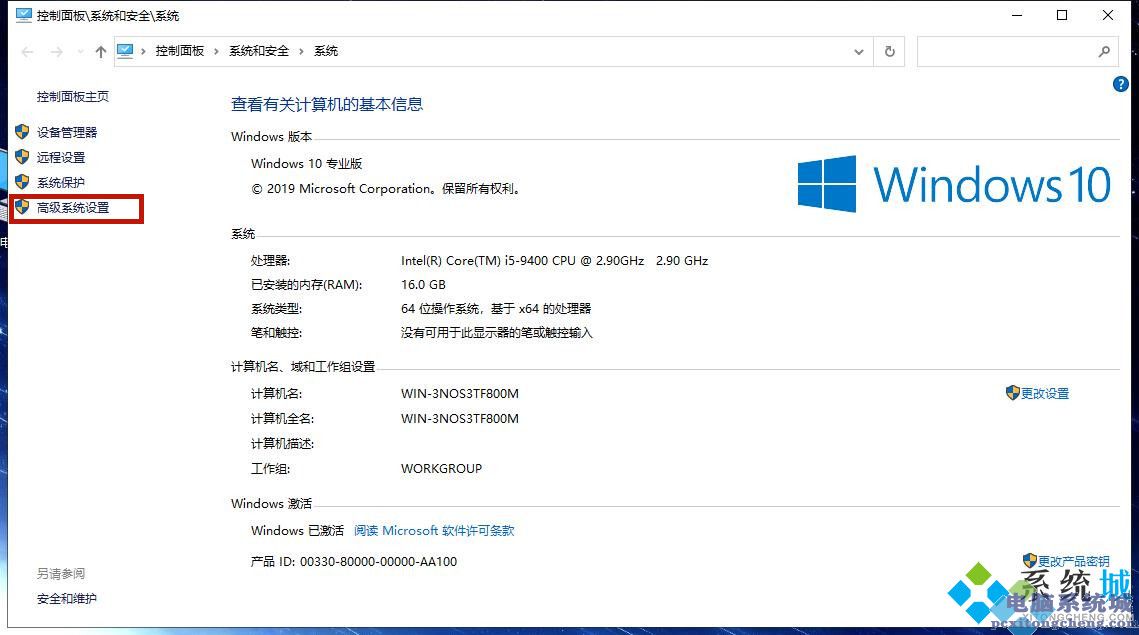
Task: Minimize the system window
Action: (1017, 15)
